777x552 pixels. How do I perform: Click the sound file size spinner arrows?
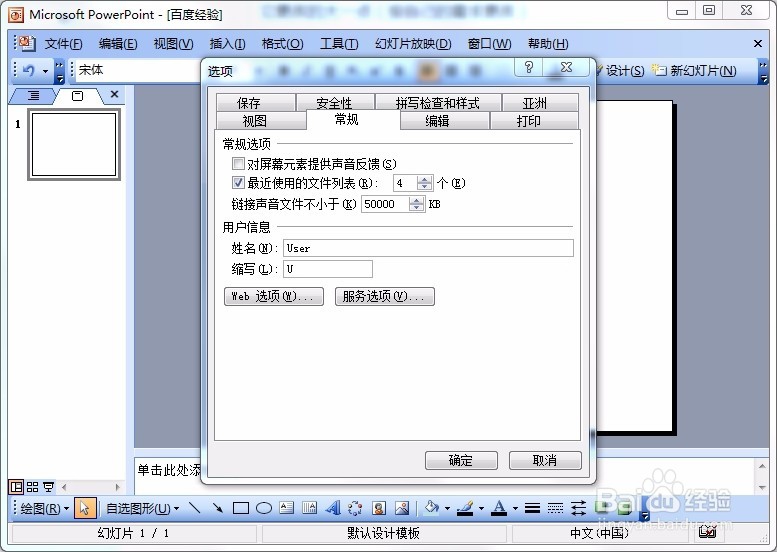(x=416, y=204)
